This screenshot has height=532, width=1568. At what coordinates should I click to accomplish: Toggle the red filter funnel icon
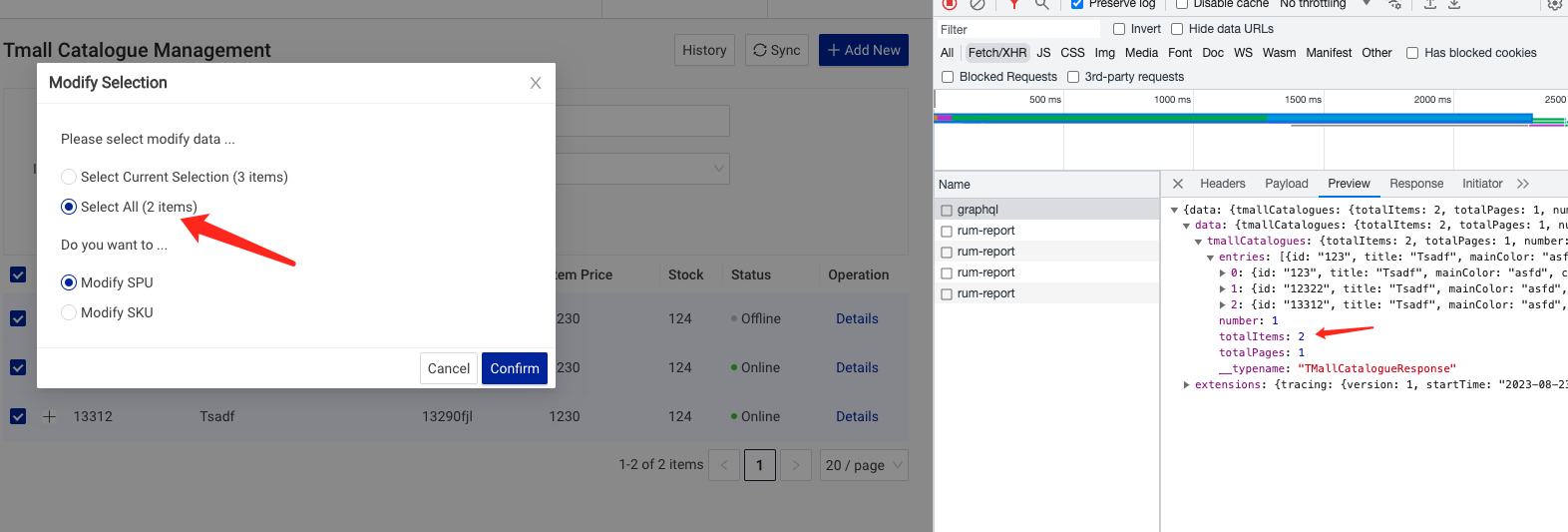1013,4
